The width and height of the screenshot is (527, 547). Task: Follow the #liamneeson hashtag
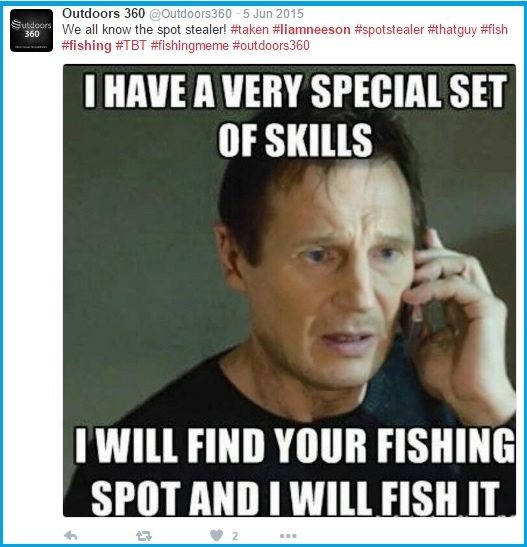(311, 30)
